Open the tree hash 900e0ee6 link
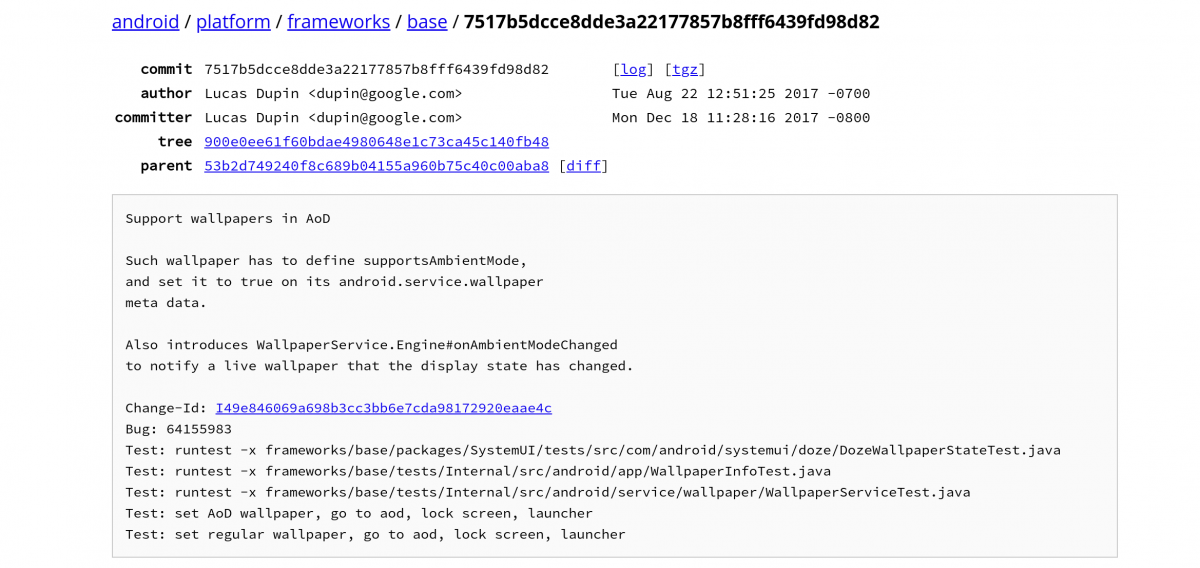The height and width of the screenshot is (568, 1200). [376, 141]
